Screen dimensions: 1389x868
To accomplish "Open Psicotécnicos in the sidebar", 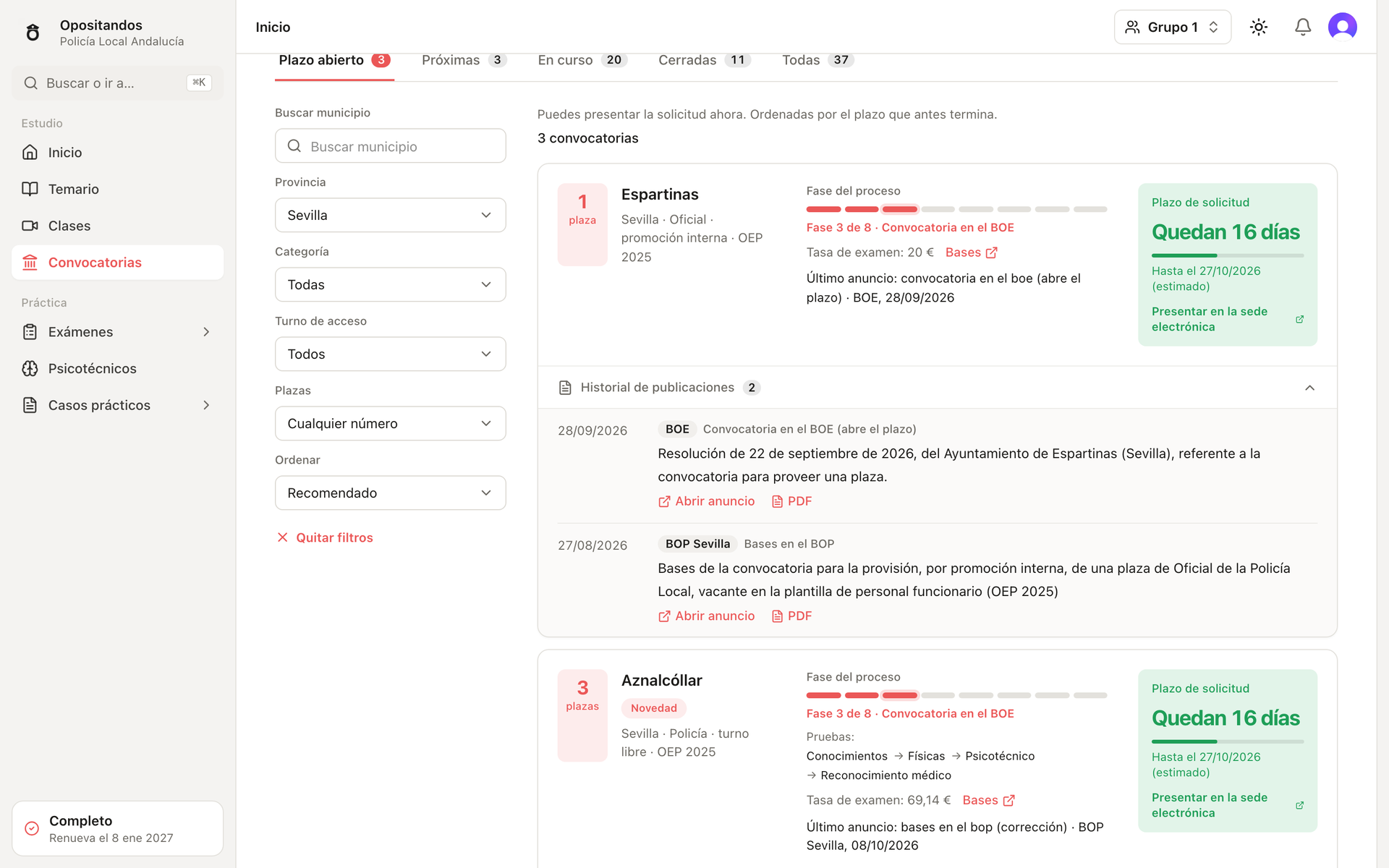I will click(x=117, y=368).
